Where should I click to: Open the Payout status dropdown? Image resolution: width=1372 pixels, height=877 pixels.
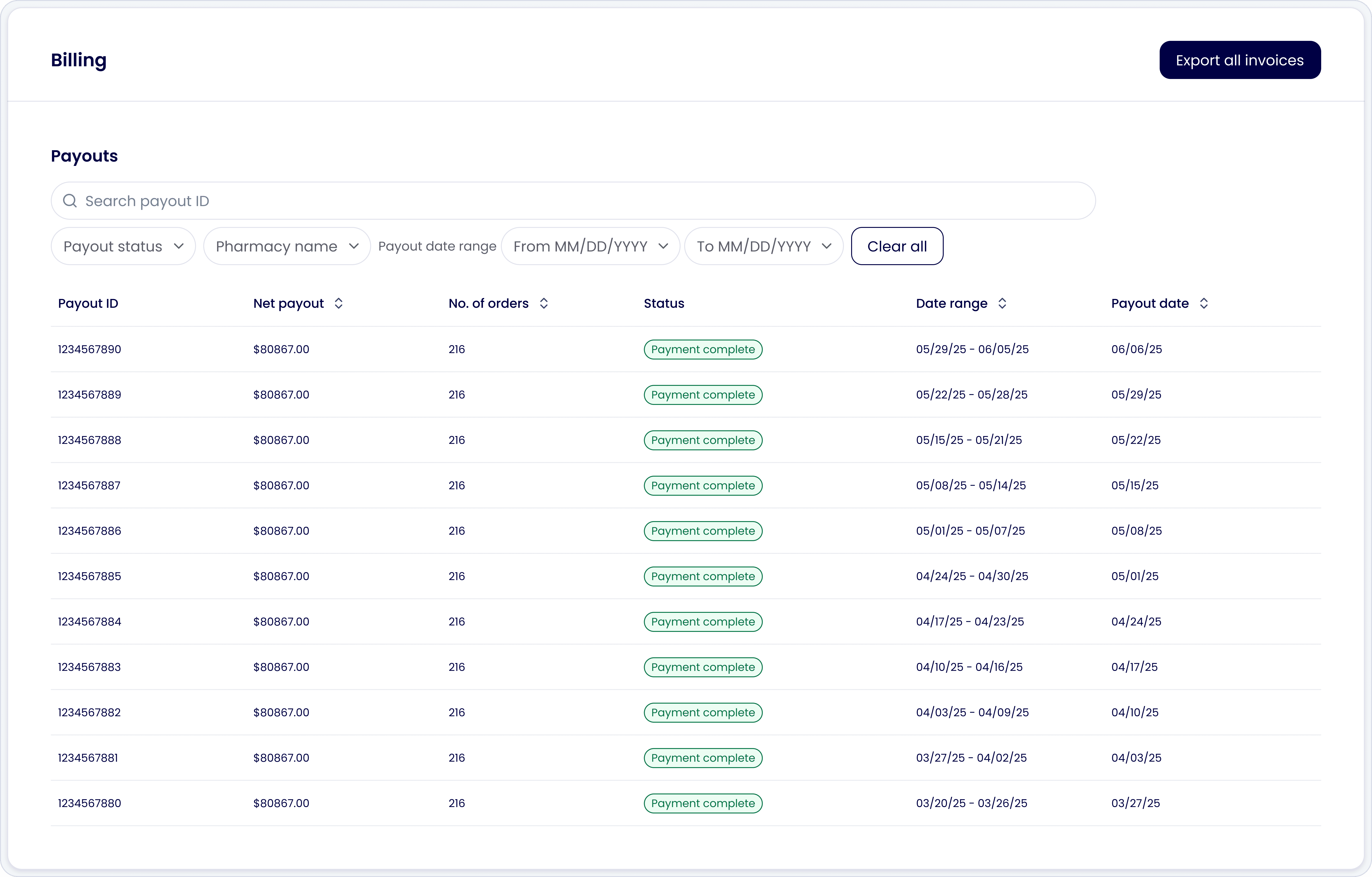[123, 246]
